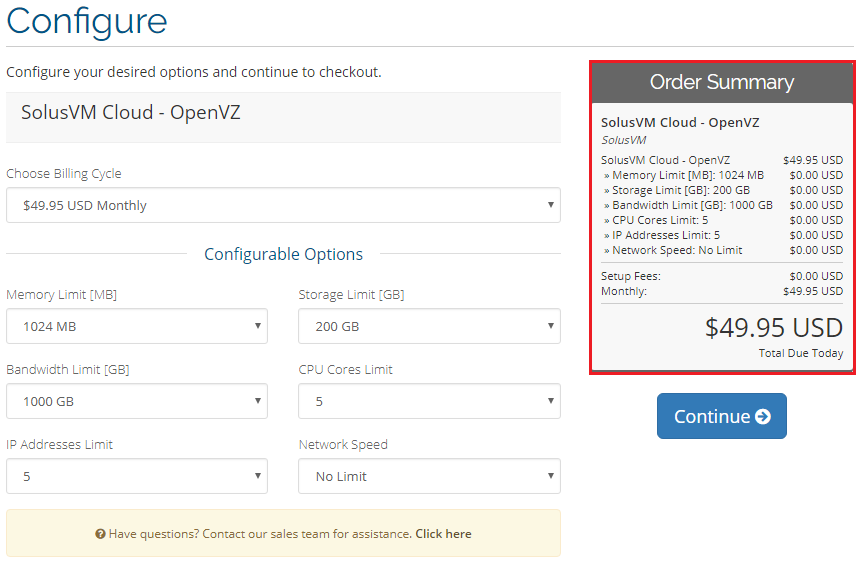
Task: Open the Network Speed dropdown
Action: pyautogui.click(x=430, y=476)
